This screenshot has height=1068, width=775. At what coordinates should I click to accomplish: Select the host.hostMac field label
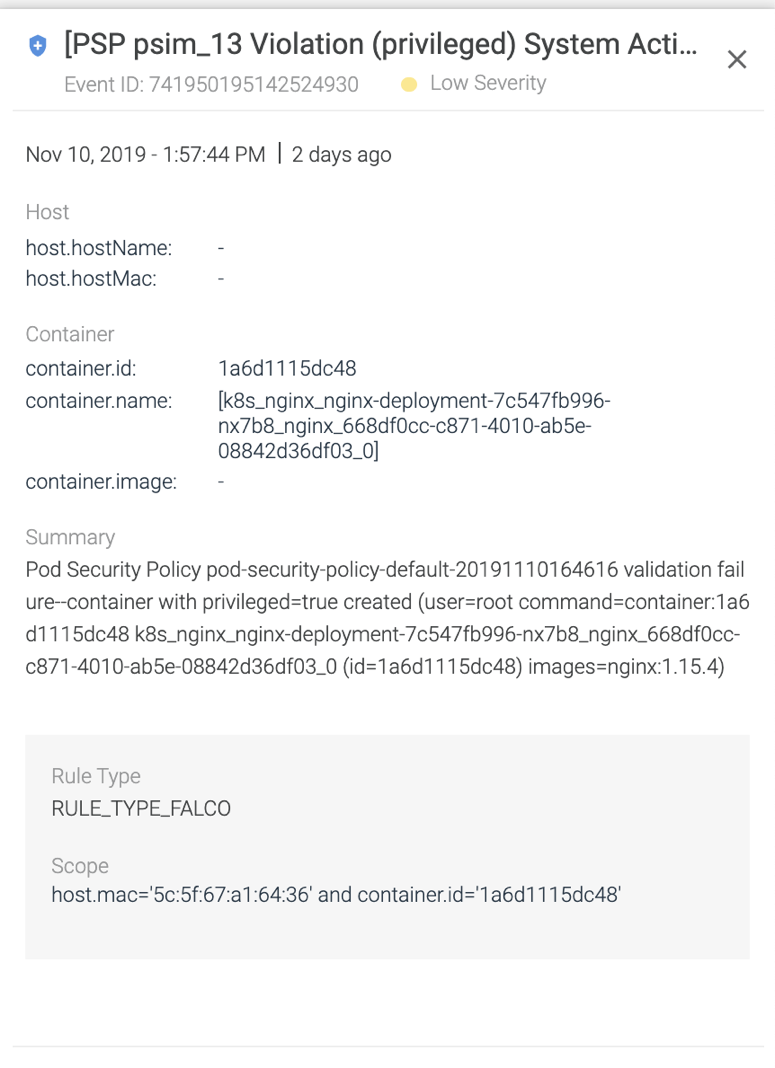coord(91,279)
